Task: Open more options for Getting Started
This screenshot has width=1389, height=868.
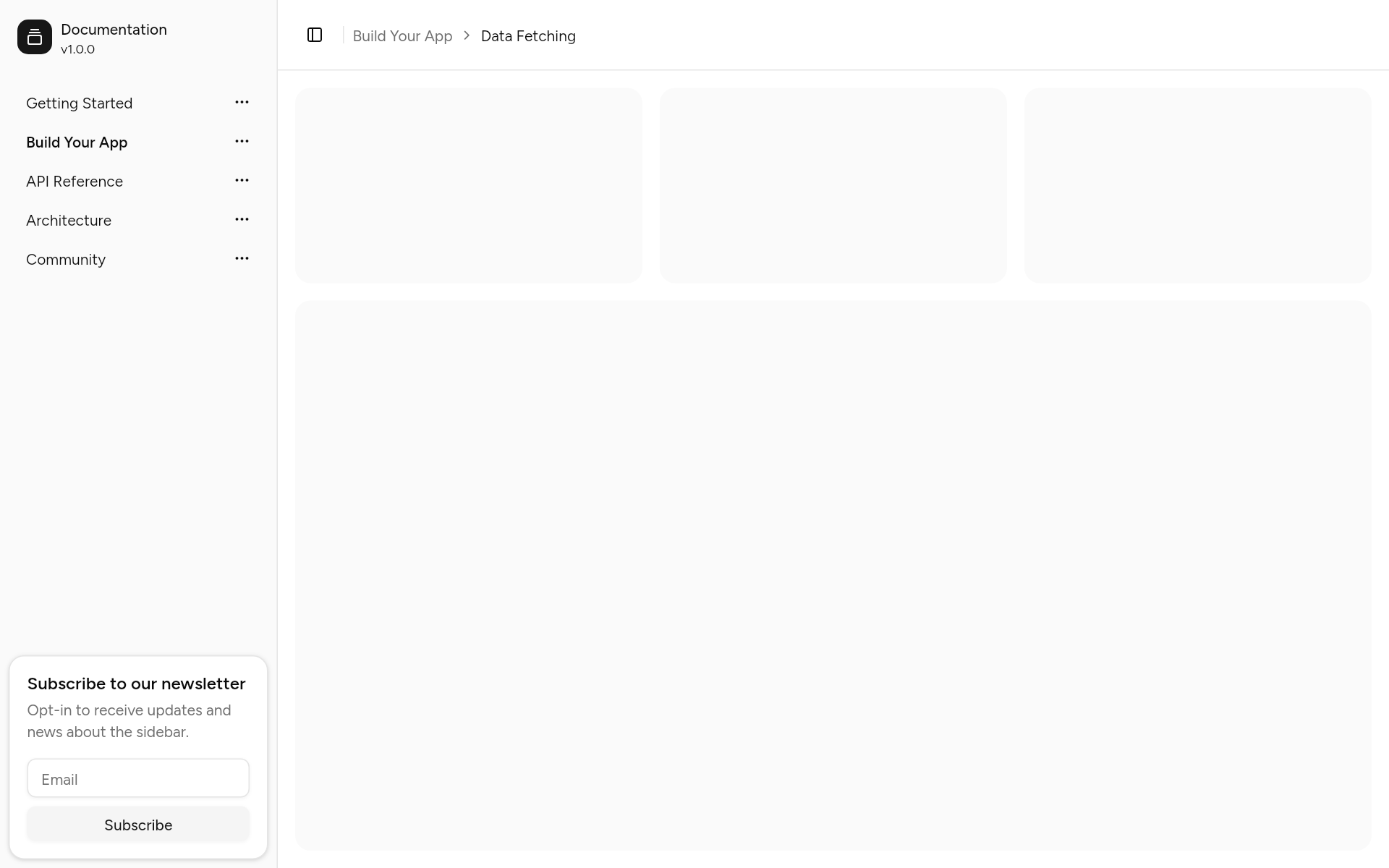Action: coord(242,103)
